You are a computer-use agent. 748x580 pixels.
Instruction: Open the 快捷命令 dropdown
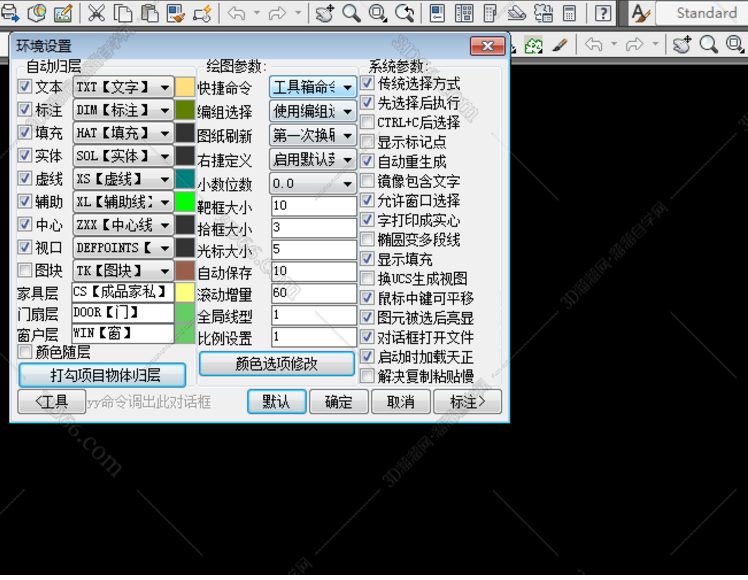[313, 88]
